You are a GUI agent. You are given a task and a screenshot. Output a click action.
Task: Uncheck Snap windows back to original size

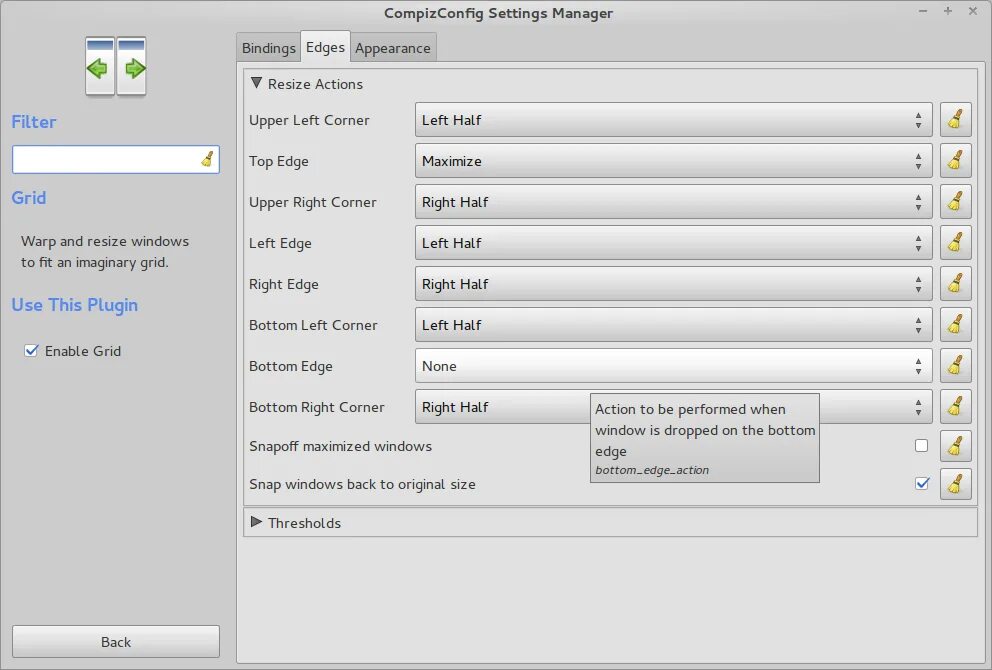(922, 484)
